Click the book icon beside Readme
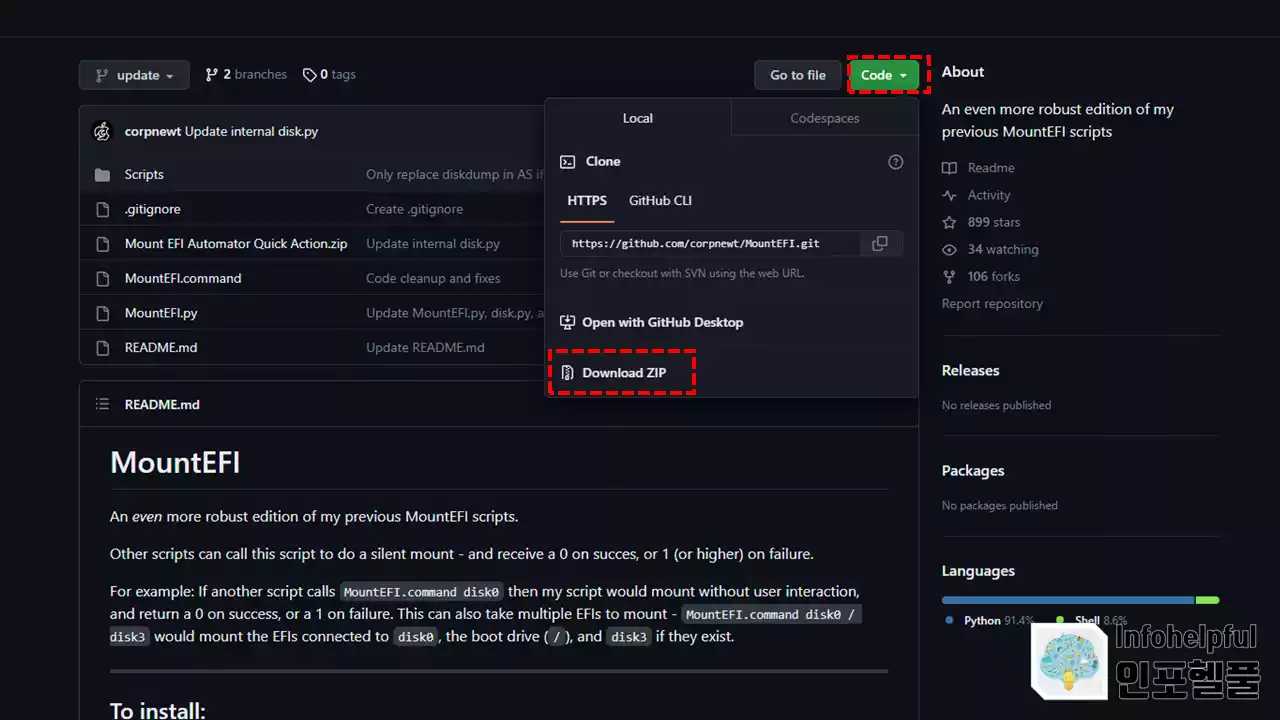Image resolution: width=1280 pixels, height=720 pixels. (x=949, y=168)
